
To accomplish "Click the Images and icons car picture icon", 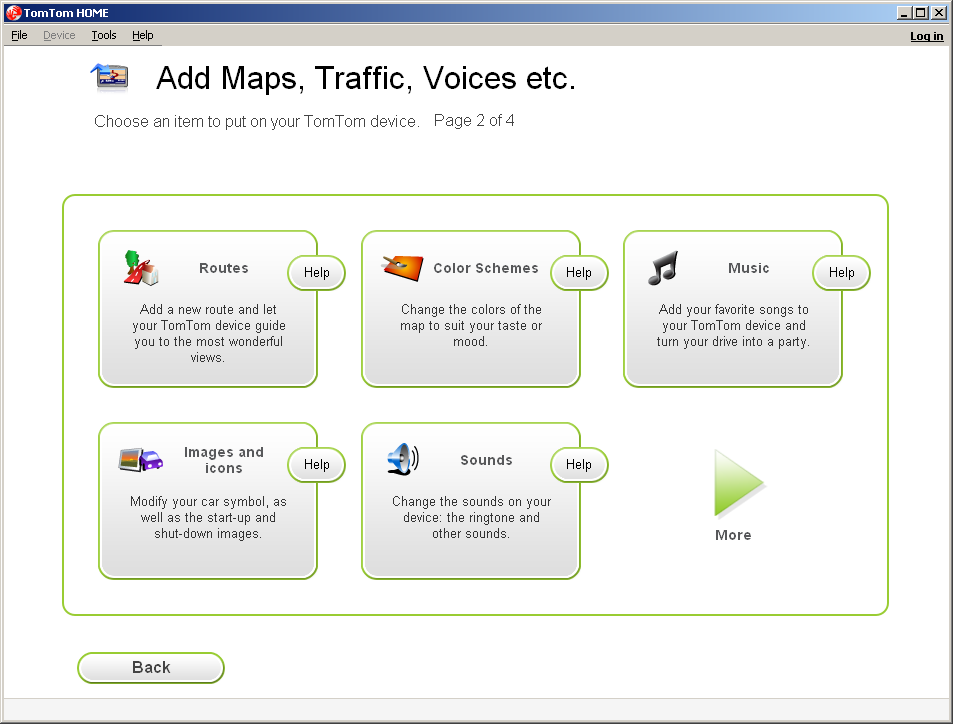I will [141, 460].
